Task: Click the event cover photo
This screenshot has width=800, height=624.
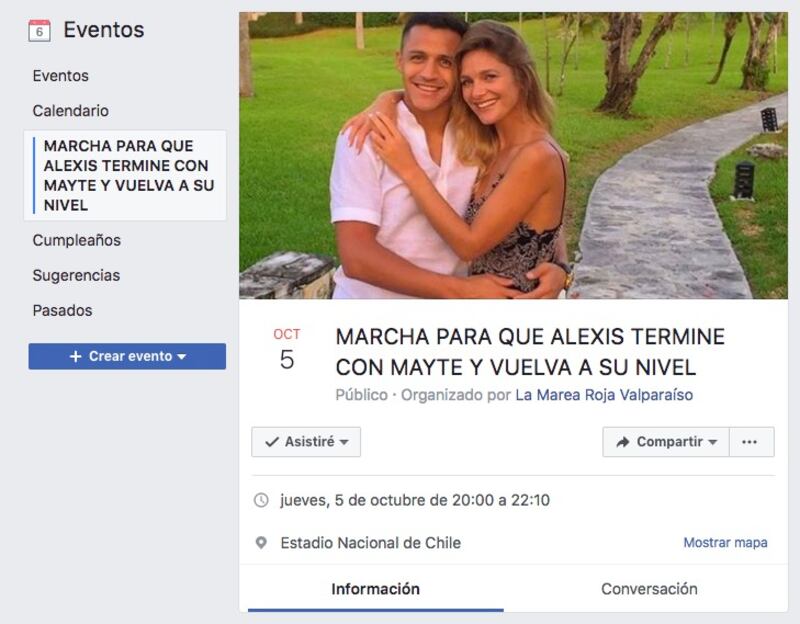Action: pyautogui.click(x=513, y=156)
